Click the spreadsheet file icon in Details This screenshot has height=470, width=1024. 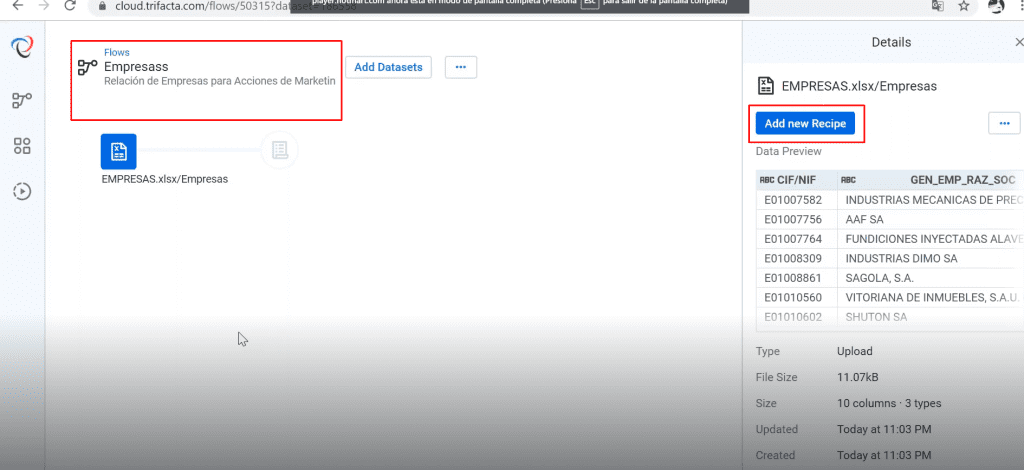tap(765, 86)
